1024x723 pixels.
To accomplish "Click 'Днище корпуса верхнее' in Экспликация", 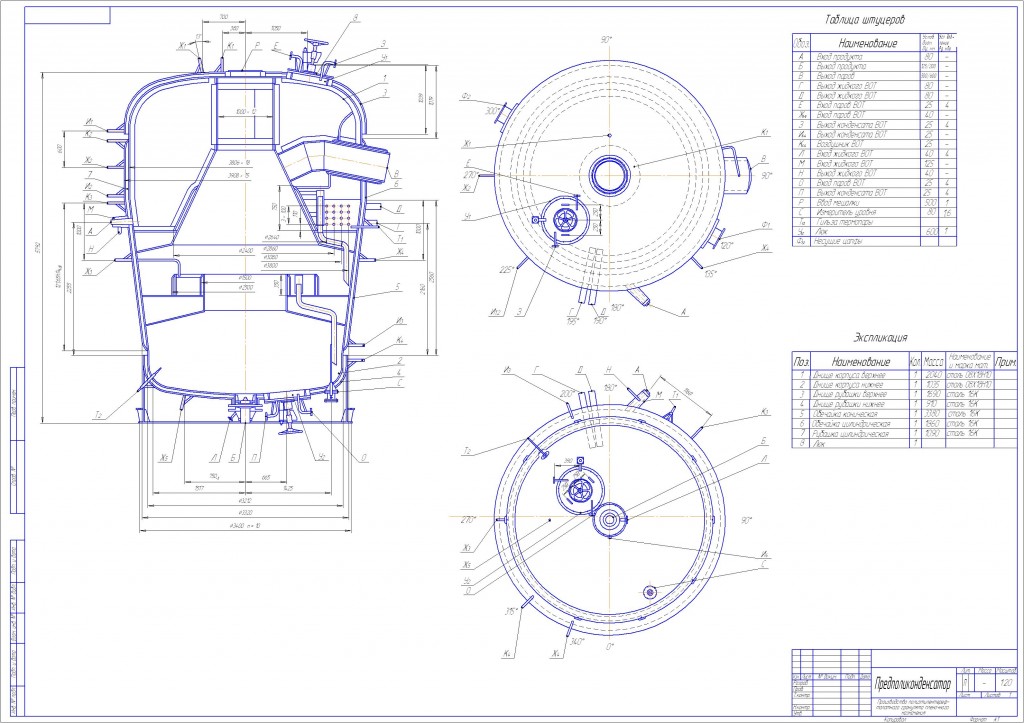I will [x=849, y=376].
